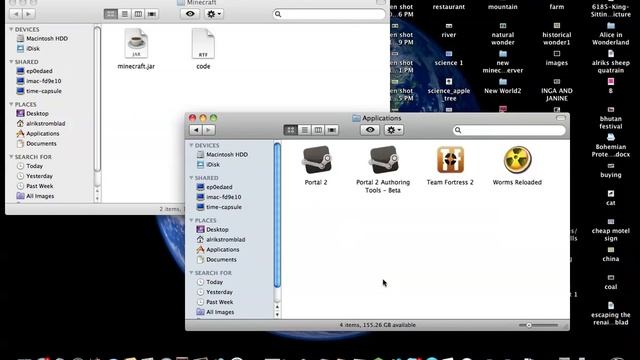Click the Minecraft sidebar vertical scrollbar
Screen dimensions: 640x360
tap(97, 98)
